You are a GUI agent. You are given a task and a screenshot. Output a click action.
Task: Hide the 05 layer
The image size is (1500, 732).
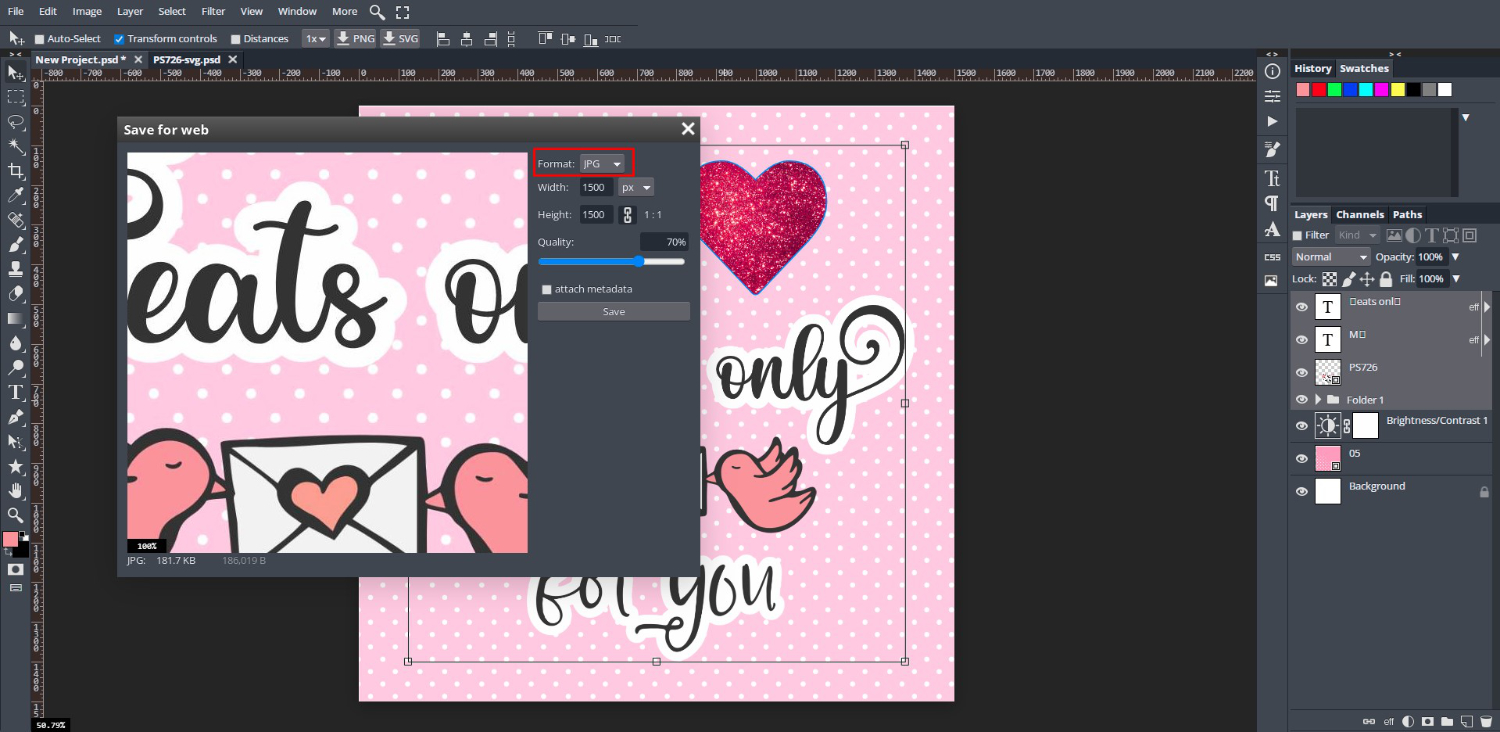pos(1302,459)
